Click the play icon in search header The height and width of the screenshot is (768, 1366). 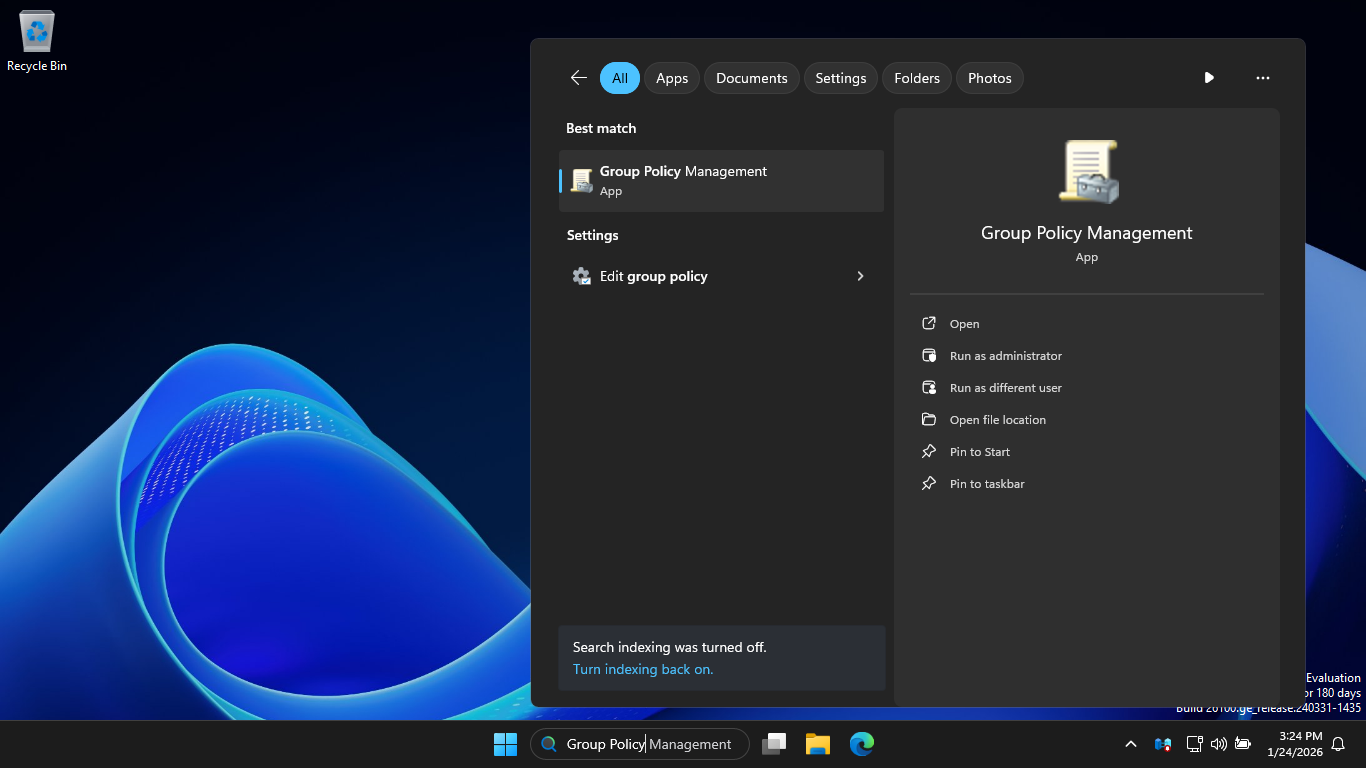pyautogui.click(x=1209, y=78)
